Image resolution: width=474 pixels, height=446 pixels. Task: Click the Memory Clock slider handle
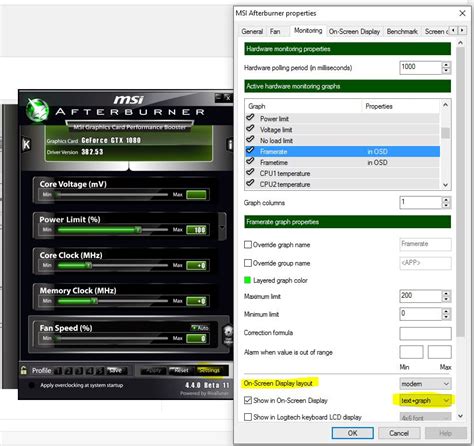[94, 301]
